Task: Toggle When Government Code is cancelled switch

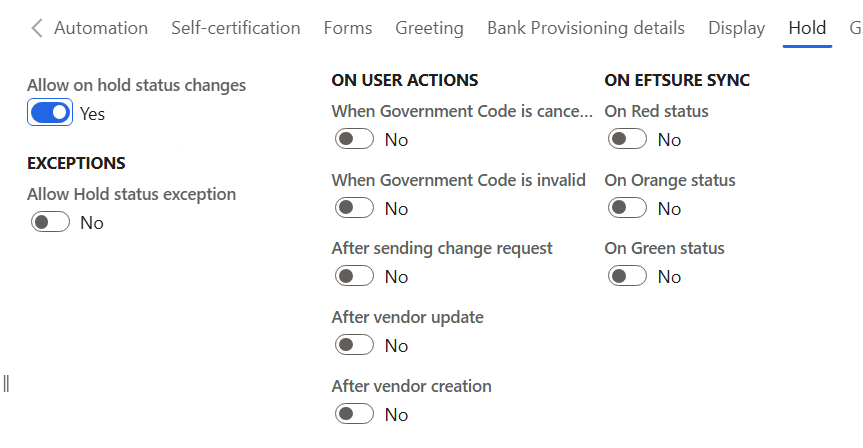Action: (354, 139)
